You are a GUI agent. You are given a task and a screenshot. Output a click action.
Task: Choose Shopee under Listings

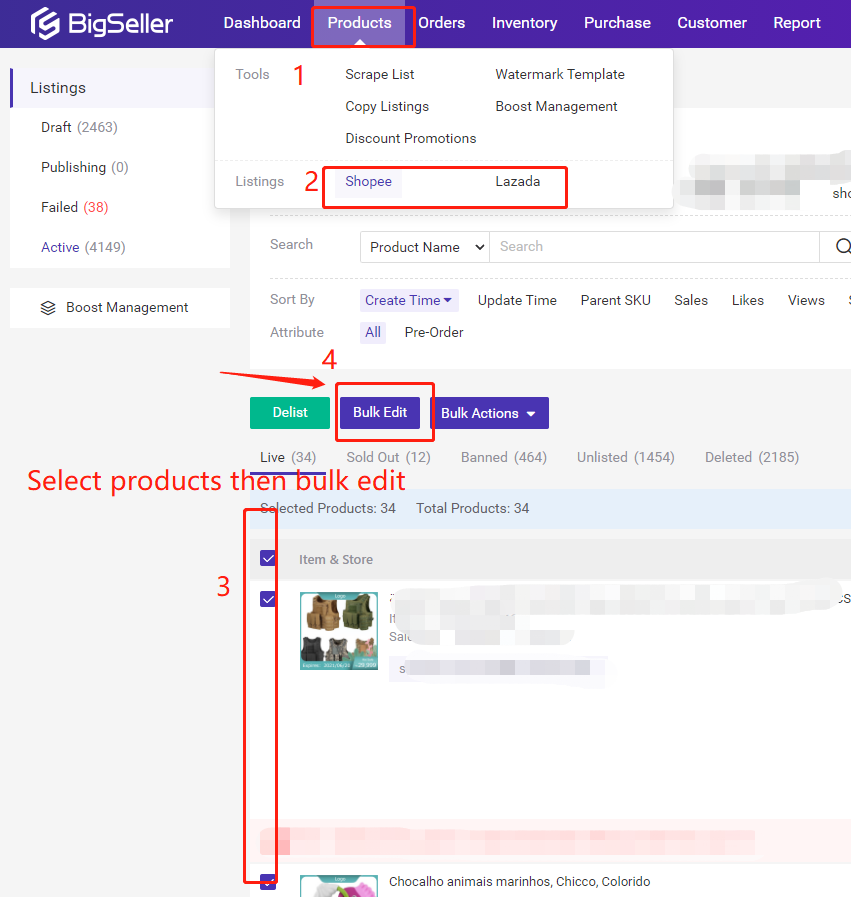pos(368,181)
